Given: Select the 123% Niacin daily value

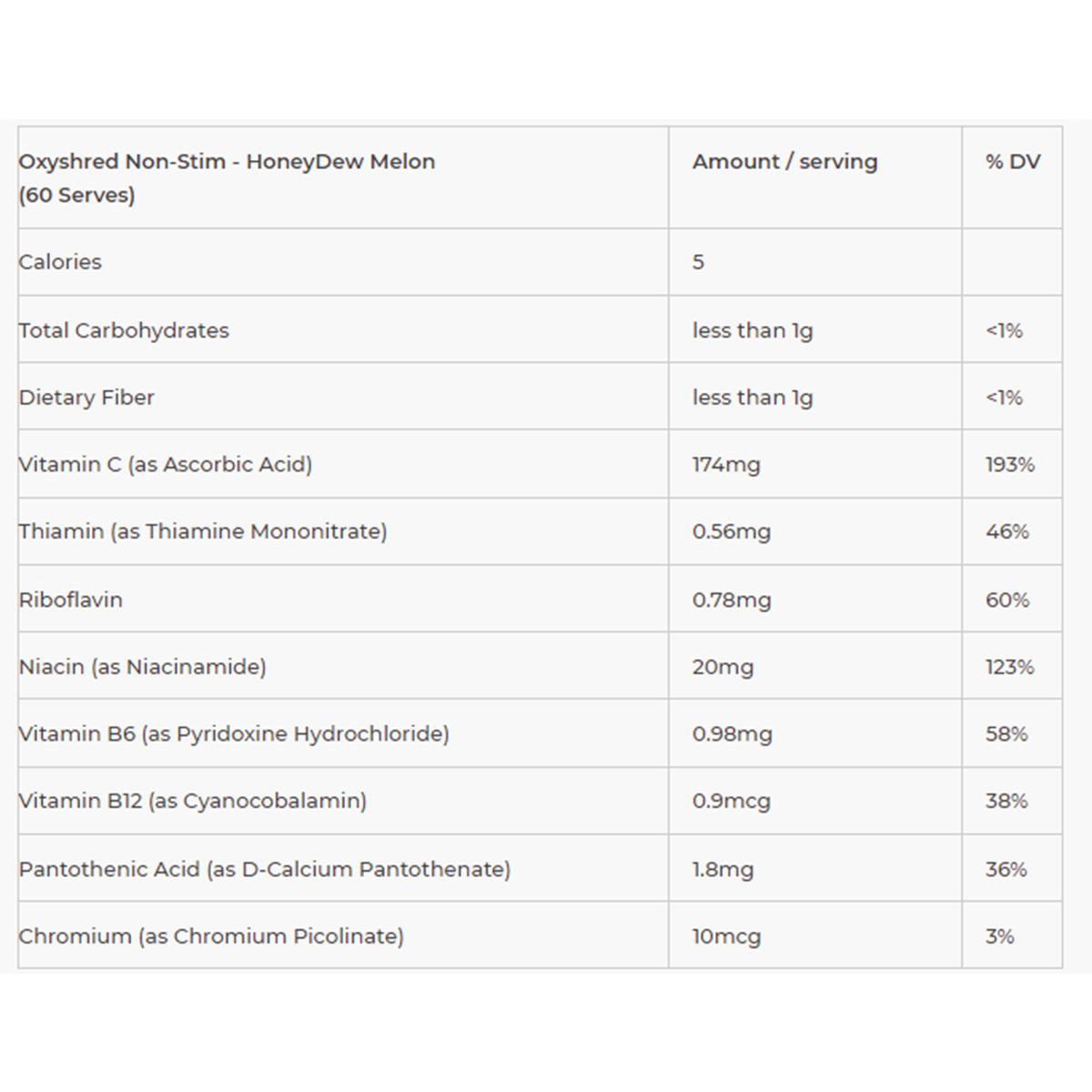Looking at the screenshot, I should (1009, 667).
